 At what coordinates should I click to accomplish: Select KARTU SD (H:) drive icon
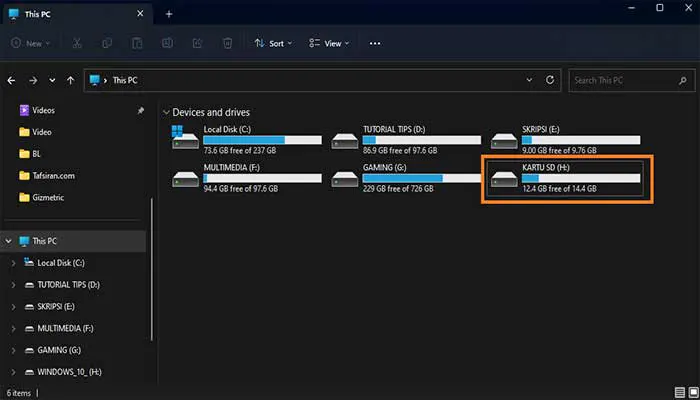(x=504, y=179)
